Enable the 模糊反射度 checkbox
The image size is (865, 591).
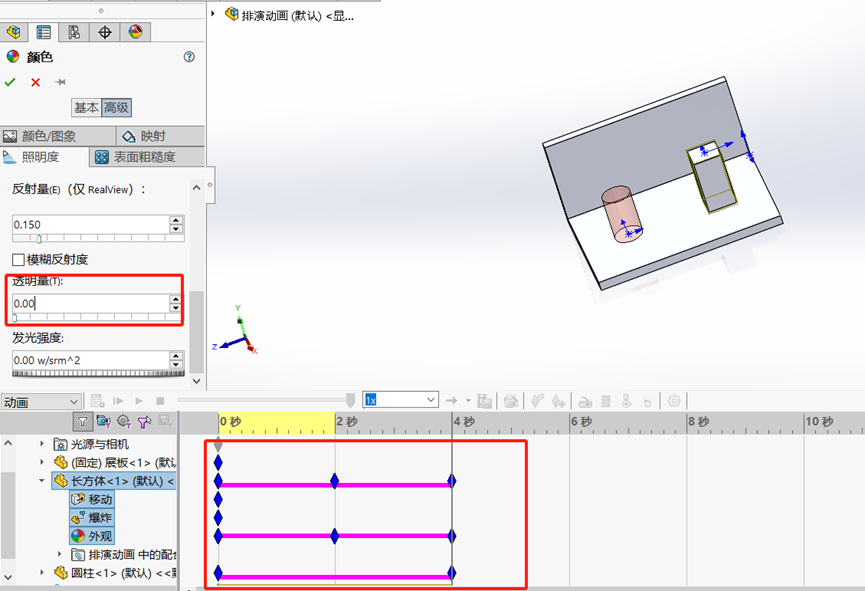[17, 258]
